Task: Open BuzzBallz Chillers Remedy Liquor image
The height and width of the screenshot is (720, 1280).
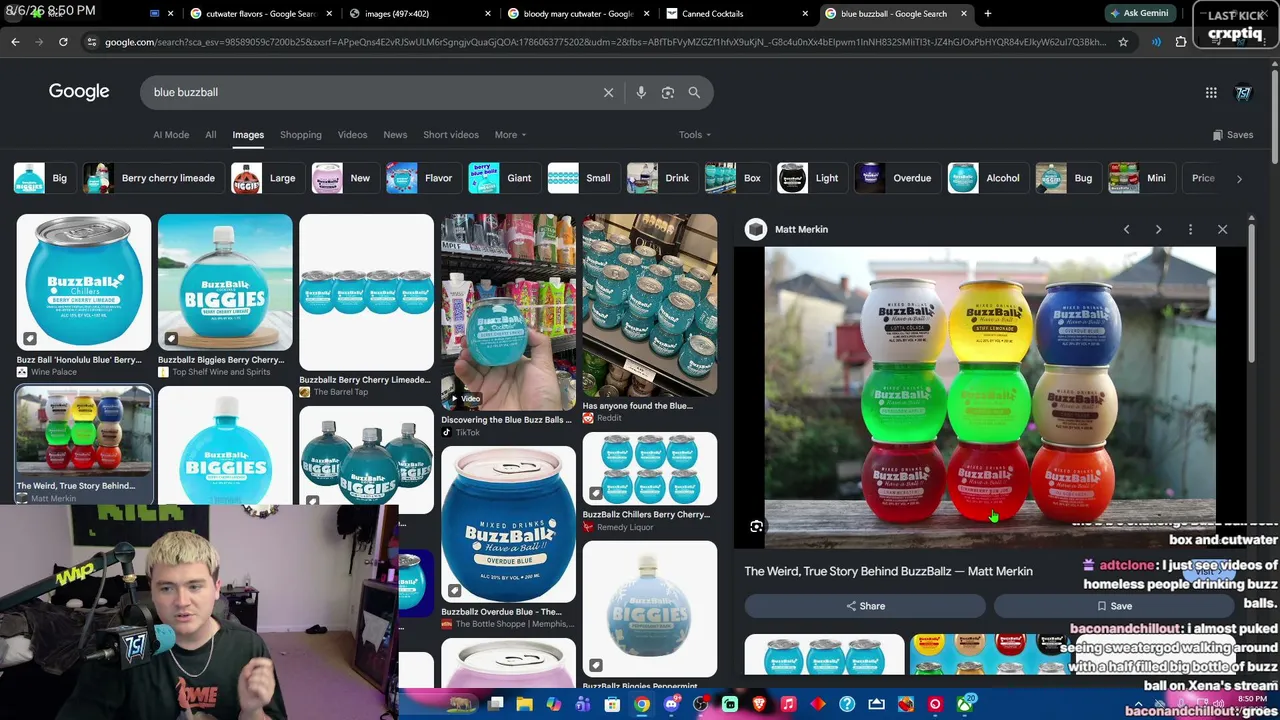Action: point(650,469)
